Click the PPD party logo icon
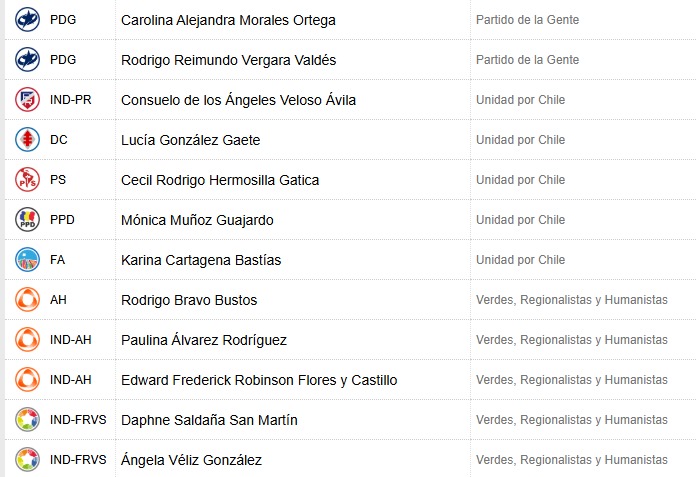 pyautogui.click(x=27, y=220)
